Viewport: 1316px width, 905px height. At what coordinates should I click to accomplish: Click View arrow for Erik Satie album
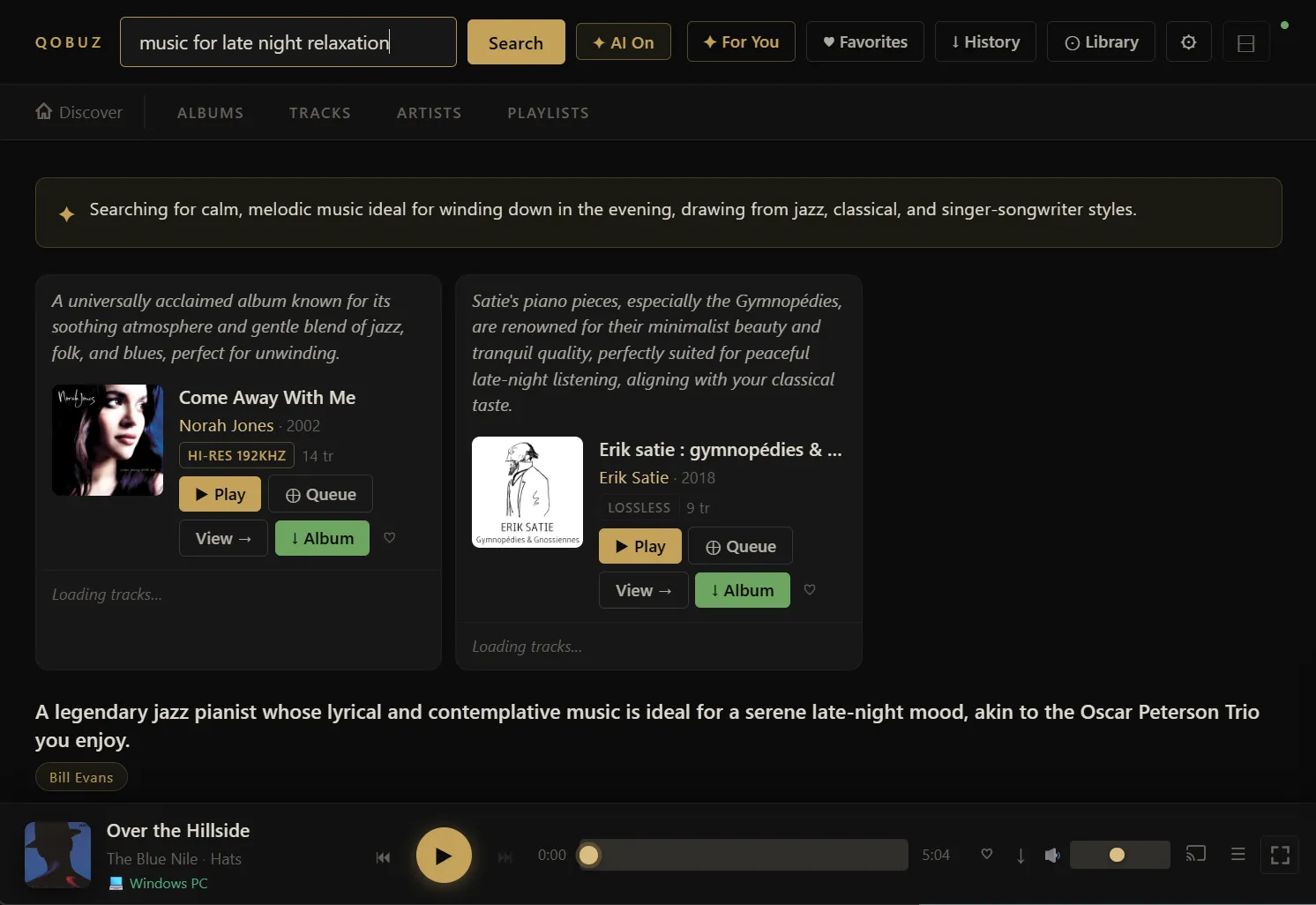[643, 590]
